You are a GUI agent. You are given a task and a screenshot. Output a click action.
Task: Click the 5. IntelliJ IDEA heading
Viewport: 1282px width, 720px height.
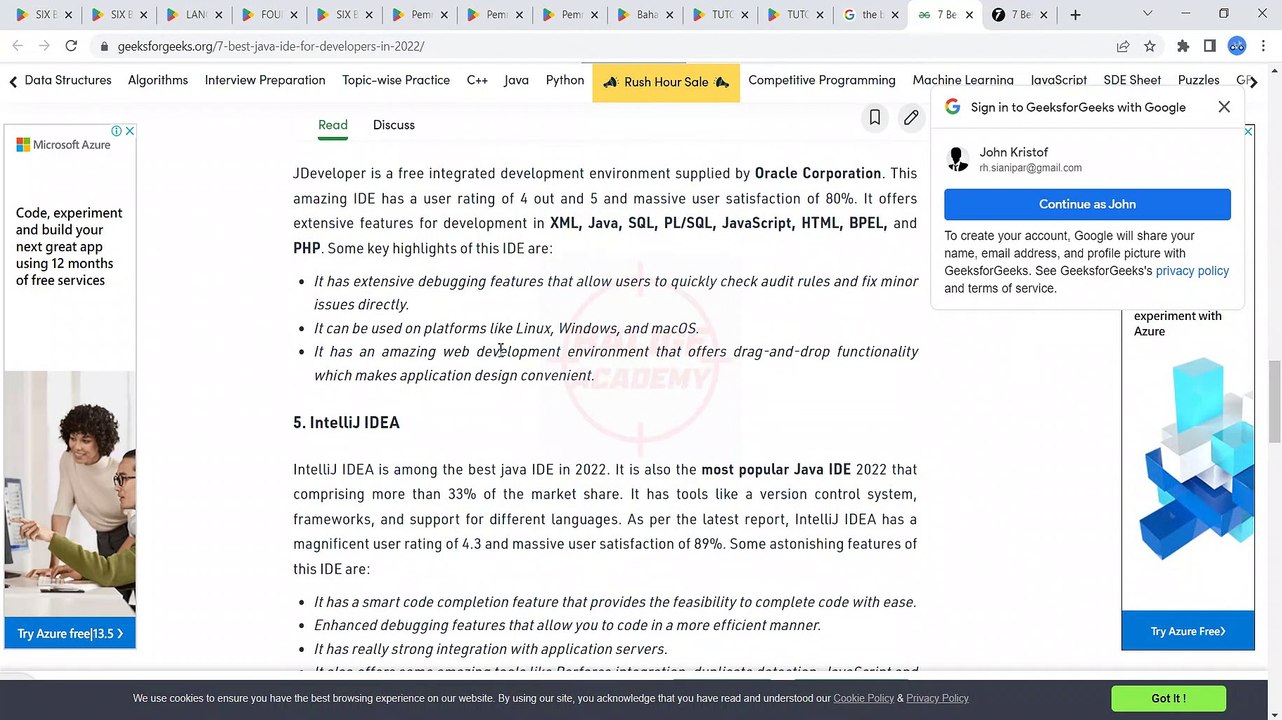[346, 422]
